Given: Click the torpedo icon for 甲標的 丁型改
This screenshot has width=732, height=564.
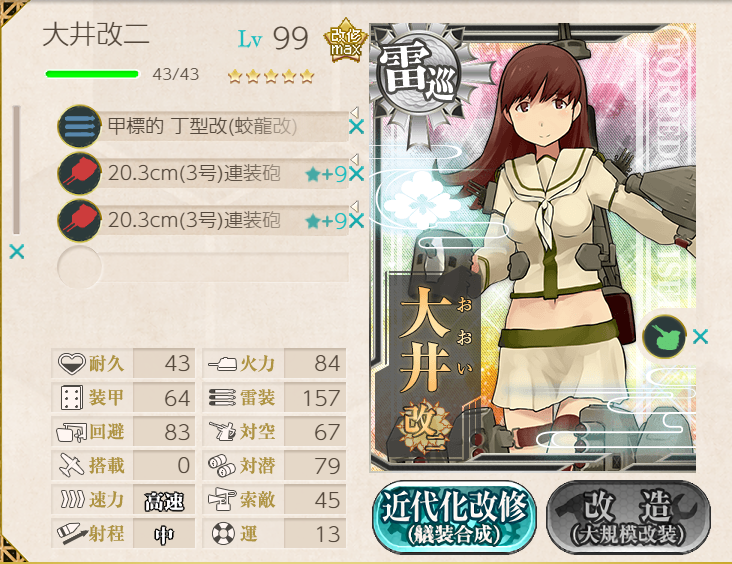Looking at the screenshot, I should point(79,127).
